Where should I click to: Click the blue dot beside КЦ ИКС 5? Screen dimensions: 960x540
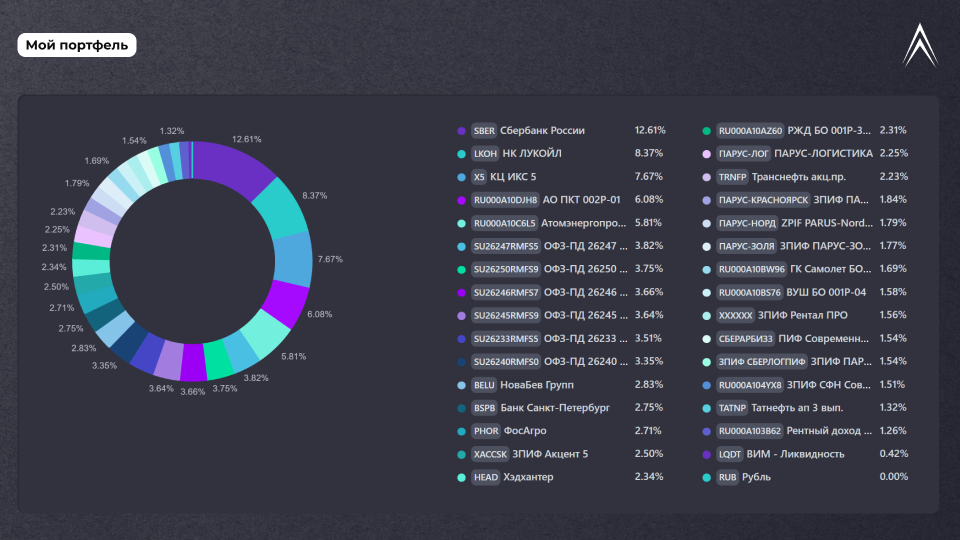tap(462, 178)
